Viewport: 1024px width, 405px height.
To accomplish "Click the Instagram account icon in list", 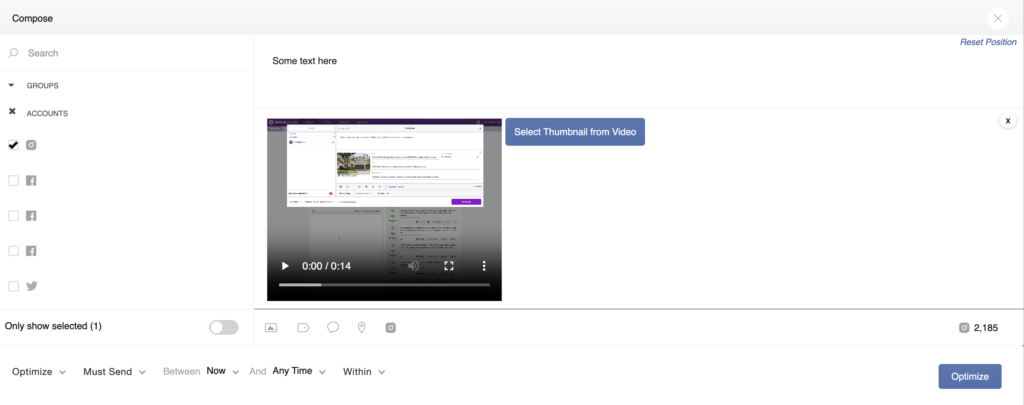I will (x=31, y=145).
